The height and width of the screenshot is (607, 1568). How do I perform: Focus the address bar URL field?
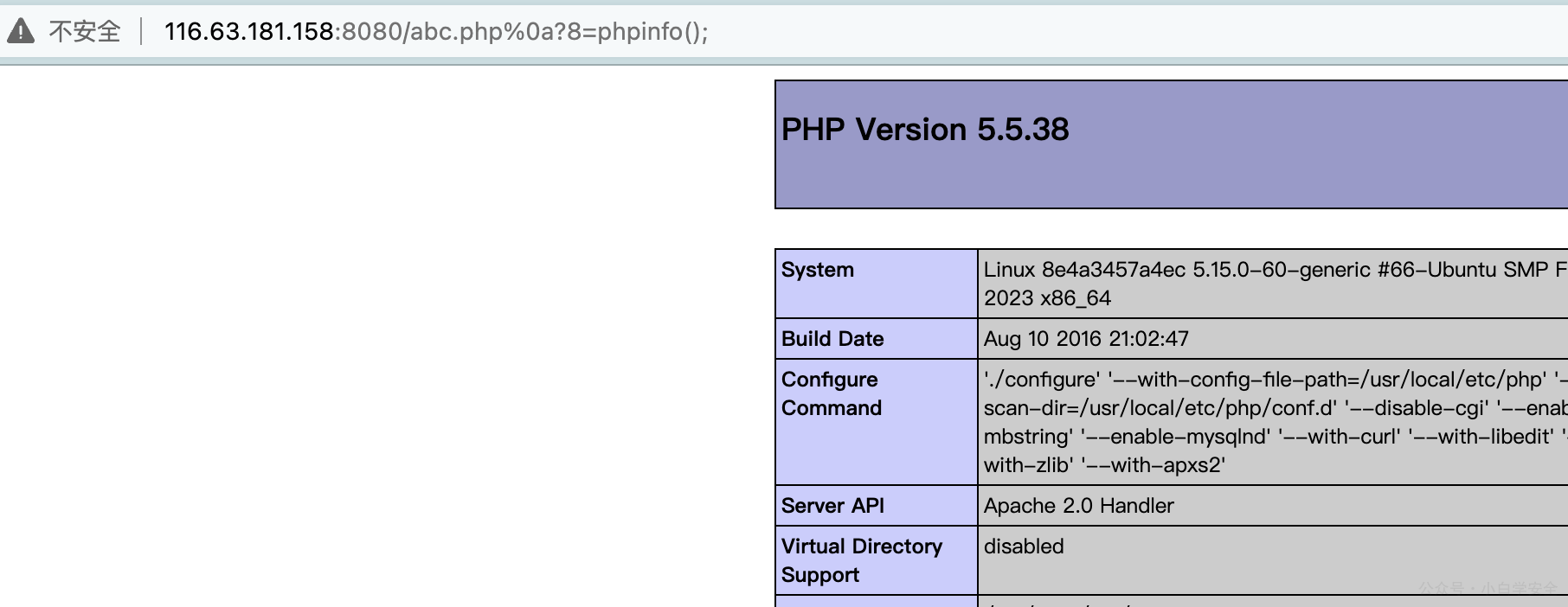pyautogui.click(x=436, y=31)
